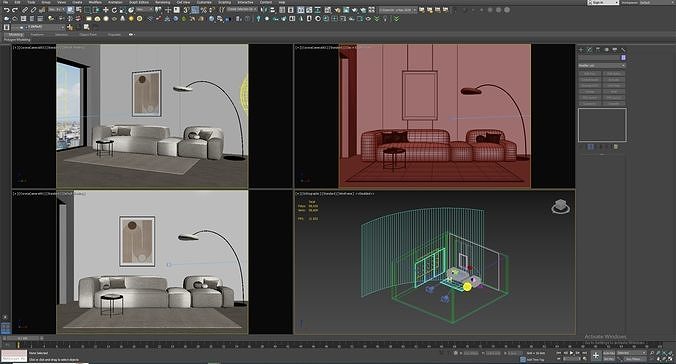Open the Selection Filter dropdown

click(x=57, y=9)
